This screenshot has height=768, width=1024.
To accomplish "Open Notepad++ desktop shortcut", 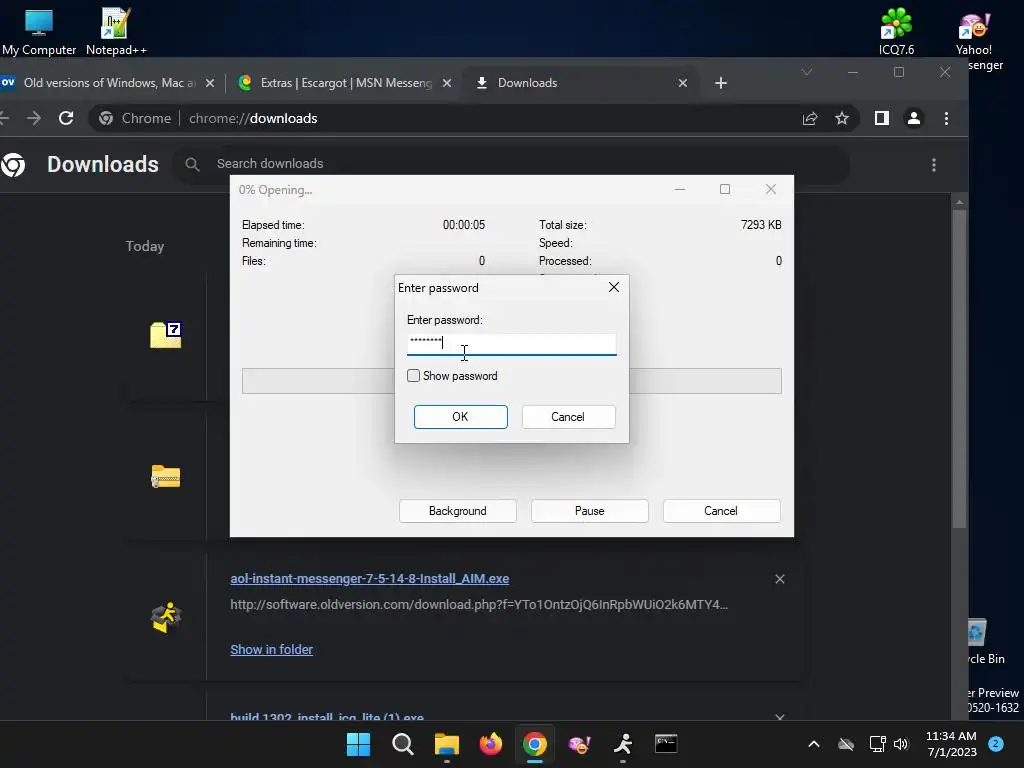I will [116, 31].
